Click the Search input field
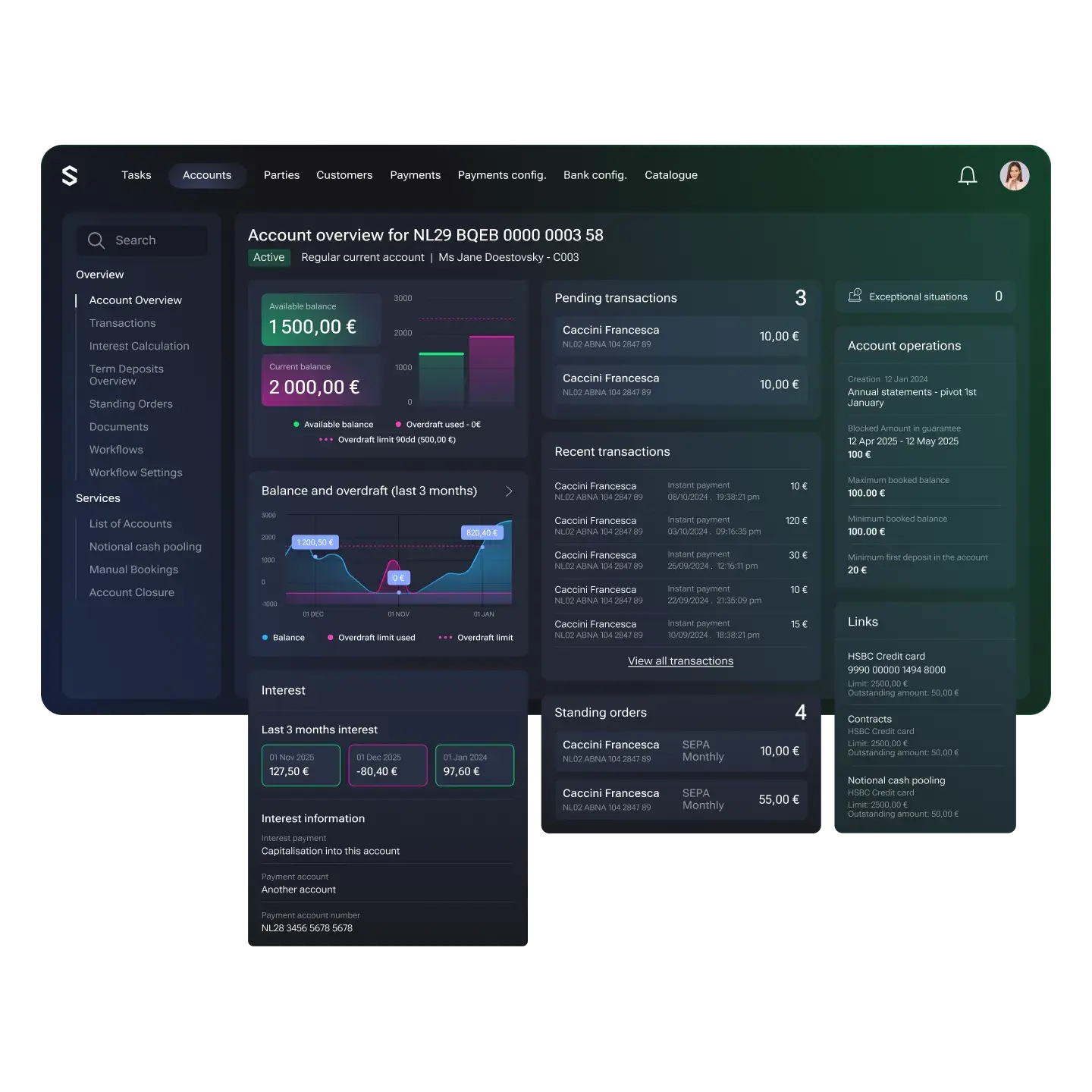1092x1092 pixels. coord(155,240)
